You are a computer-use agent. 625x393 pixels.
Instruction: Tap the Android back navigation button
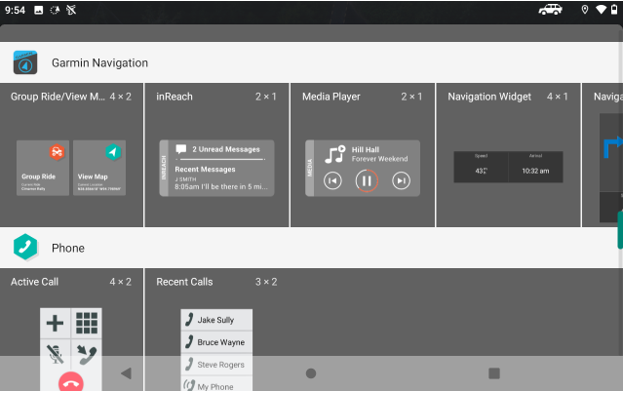(x=126, y=373)
